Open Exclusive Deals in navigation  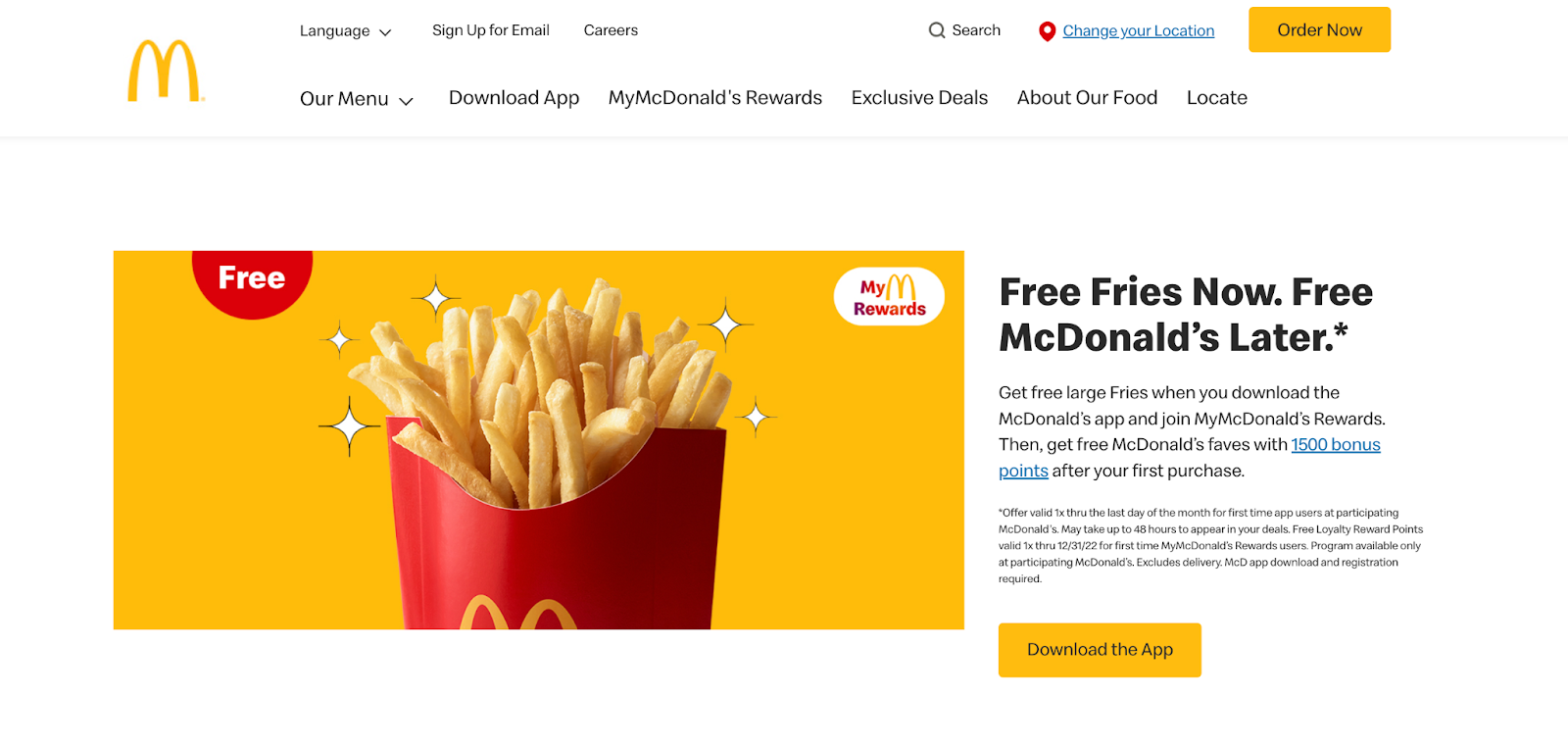click(x=919, y=98)
